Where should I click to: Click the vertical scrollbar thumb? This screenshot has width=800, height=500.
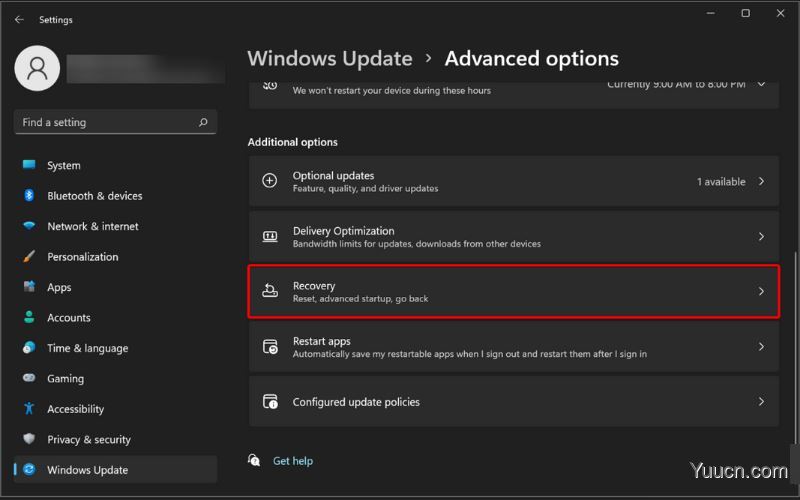point(794,347)
